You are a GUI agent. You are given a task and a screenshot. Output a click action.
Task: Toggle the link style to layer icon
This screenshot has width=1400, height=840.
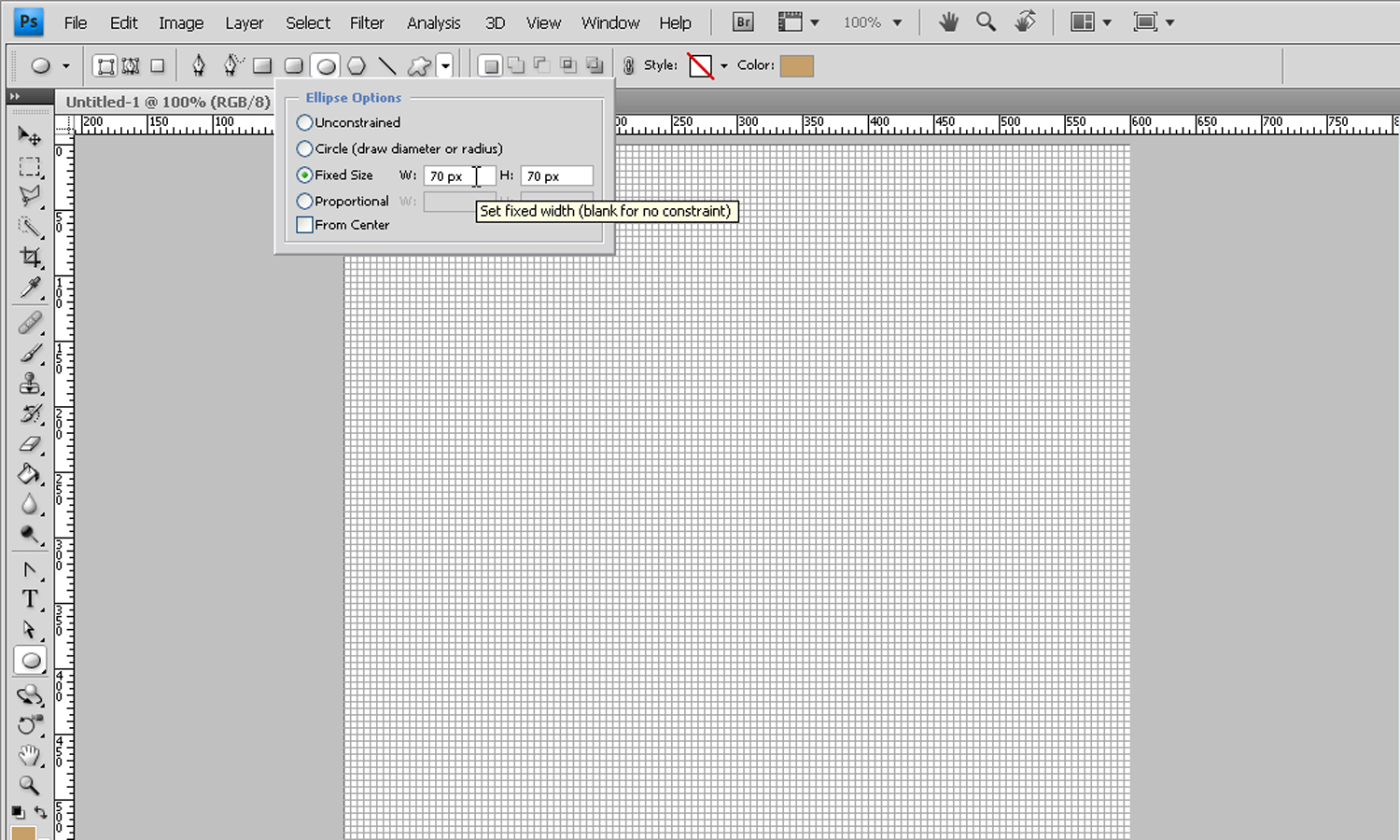629,65
